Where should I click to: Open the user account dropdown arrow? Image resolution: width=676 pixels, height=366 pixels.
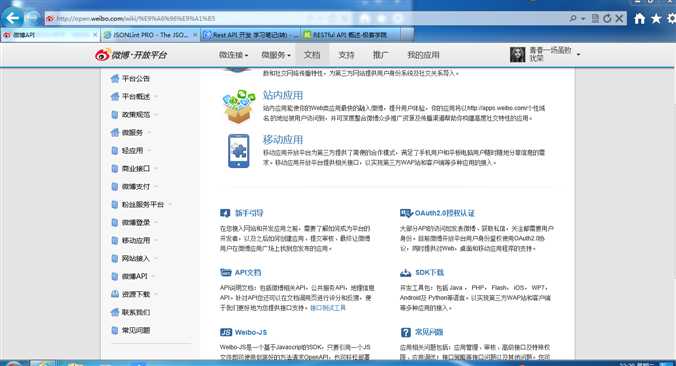tap(579, 55)
